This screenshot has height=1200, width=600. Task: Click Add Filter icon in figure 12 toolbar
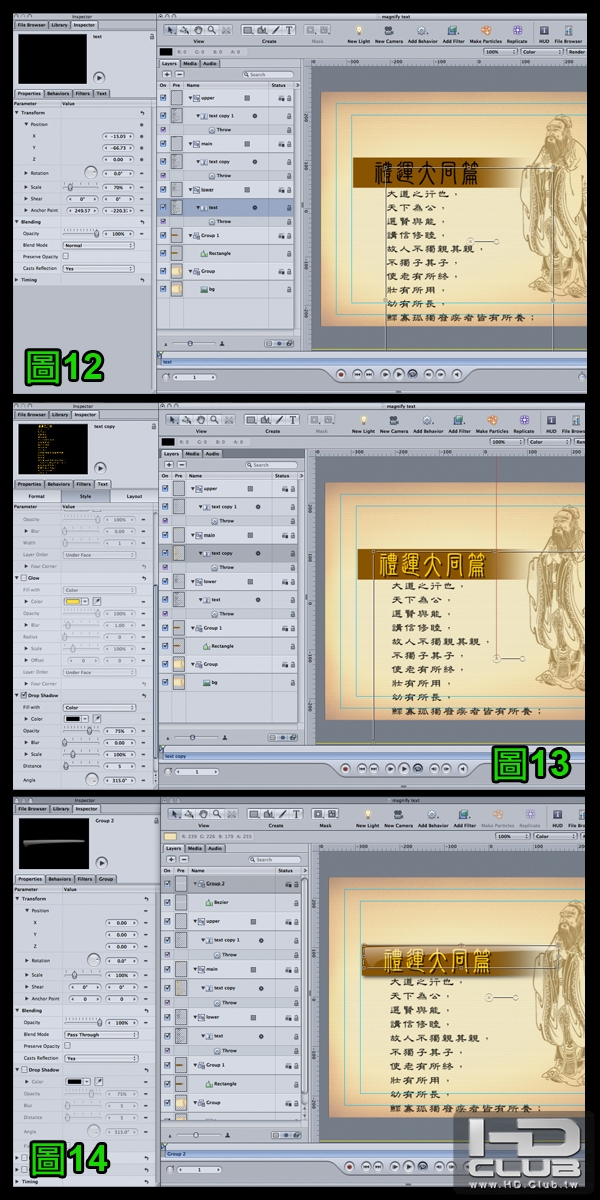[454, 31]
